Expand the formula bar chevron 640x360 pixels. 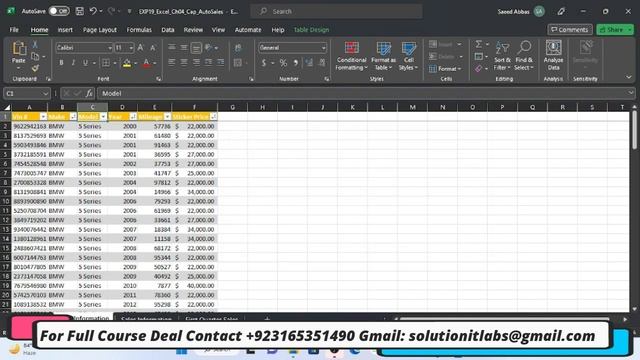(631, 93)
